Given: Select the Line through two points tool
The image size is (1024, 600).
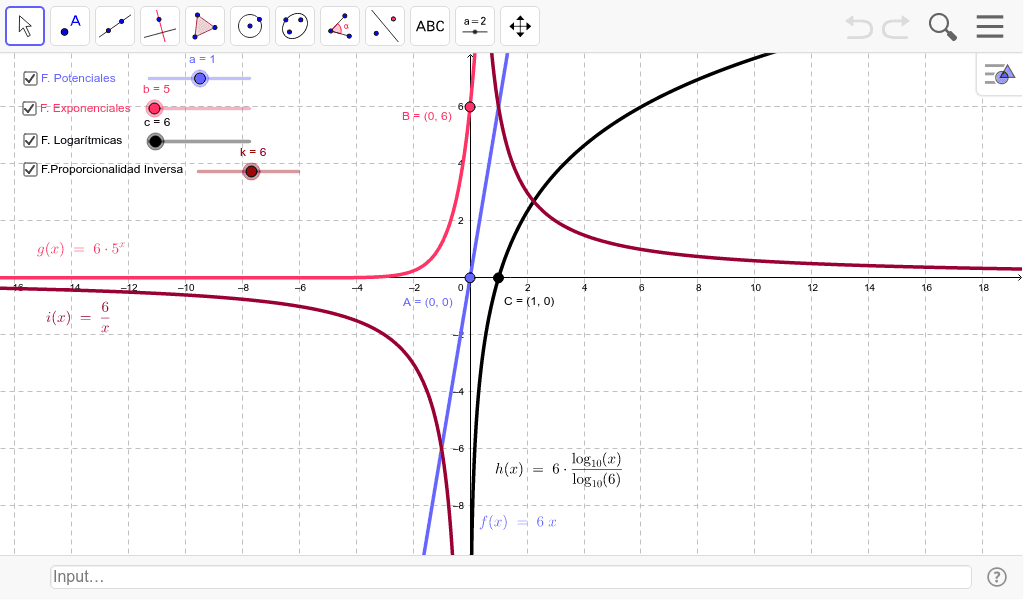Looking at the screenshot, I should (115, 26).
